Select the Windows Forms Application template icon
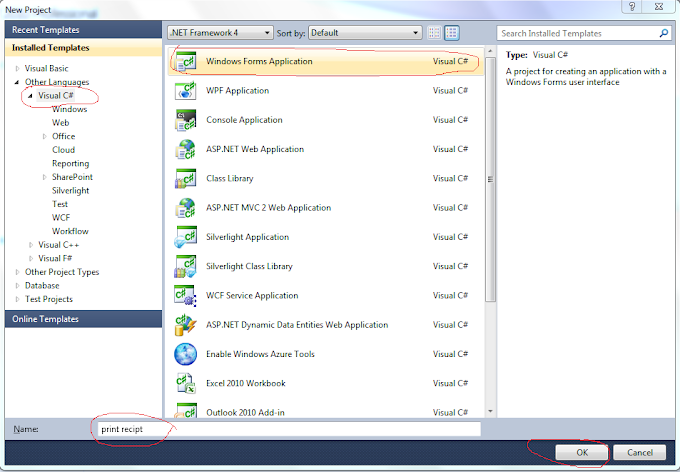Image resolution: width=680 pixels, height=472 pixels. (x=186, y=62)
